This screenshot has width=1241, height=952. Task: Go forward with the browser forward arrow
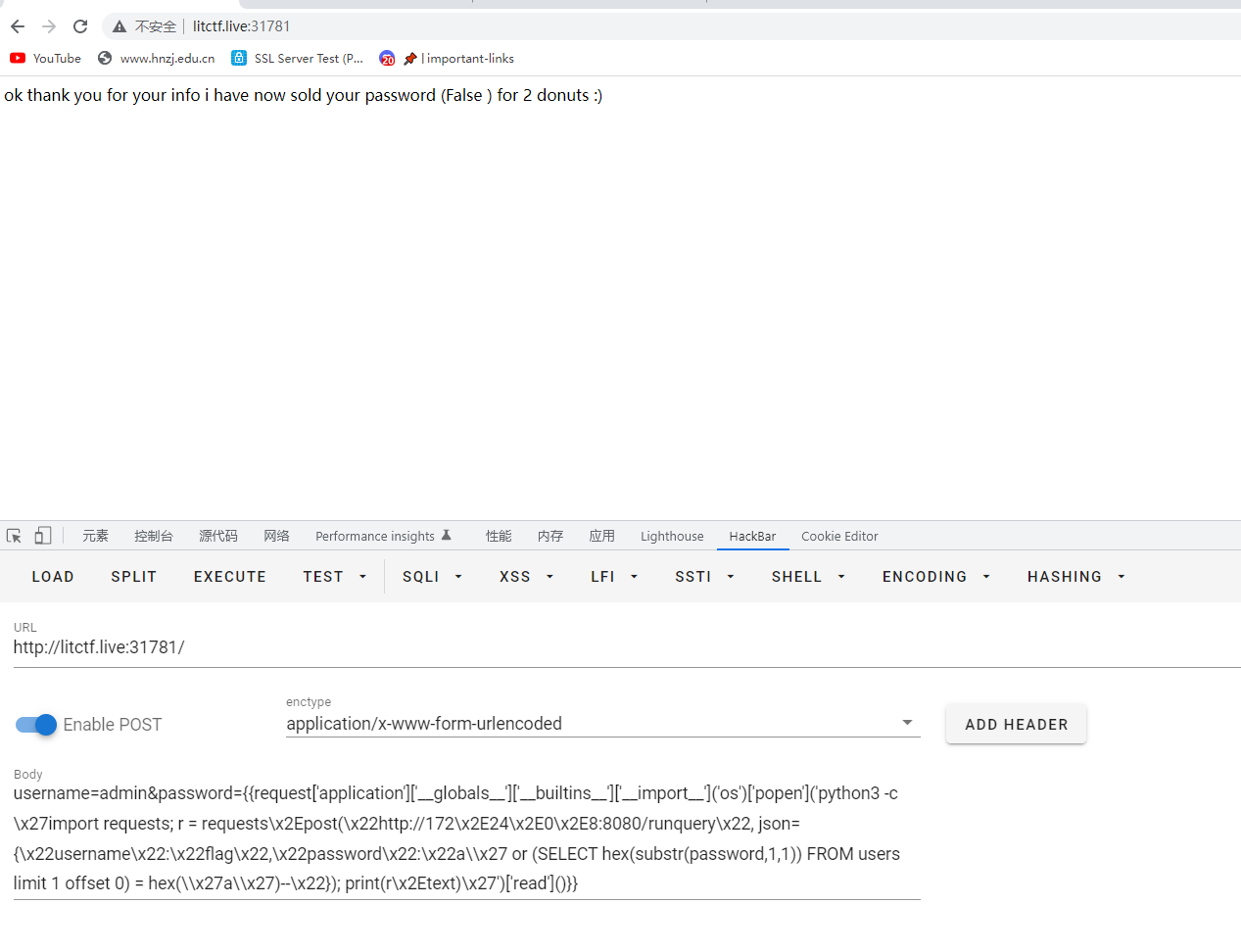pos(49,26)
